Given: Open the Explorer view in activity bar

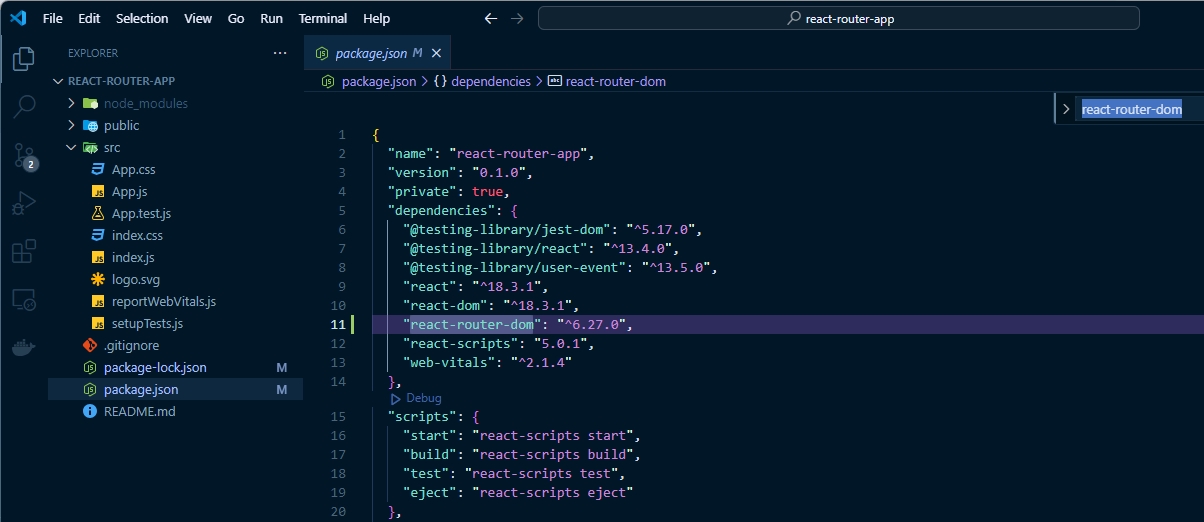Looking at the screenshot, I should (24, 59).
